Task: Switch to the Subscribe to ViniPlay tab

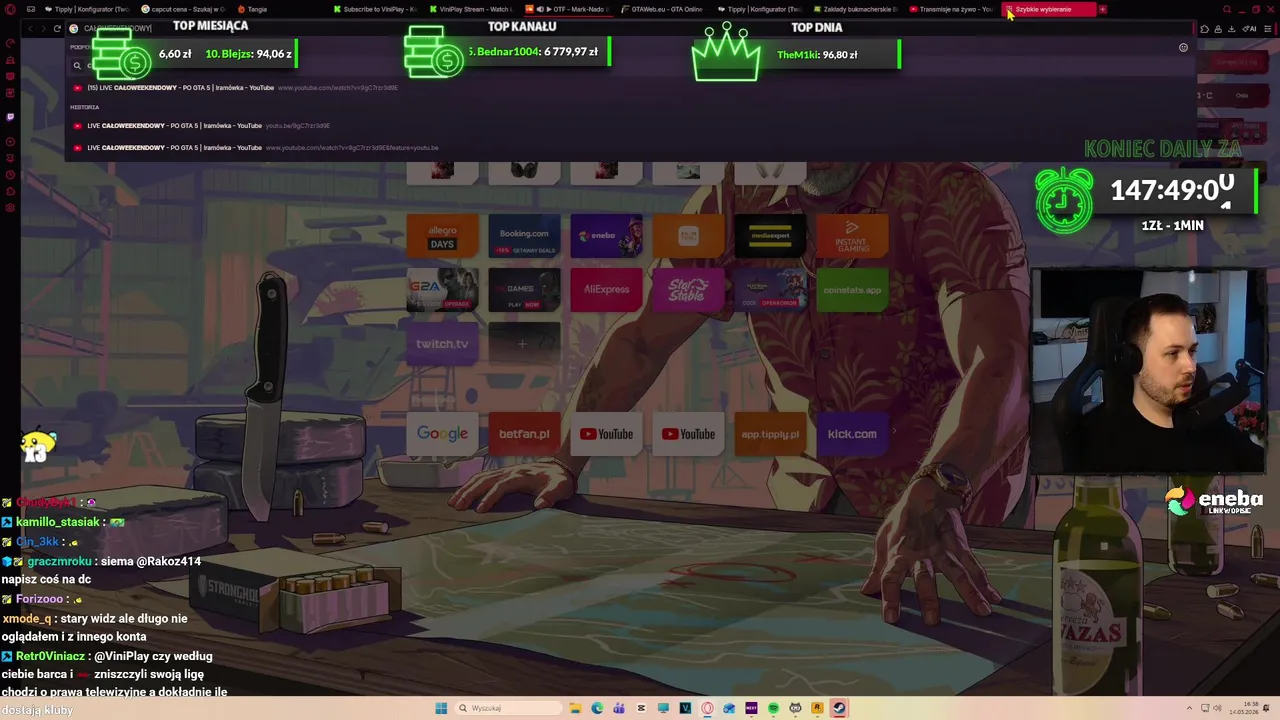Action: [x=375, y=9]
